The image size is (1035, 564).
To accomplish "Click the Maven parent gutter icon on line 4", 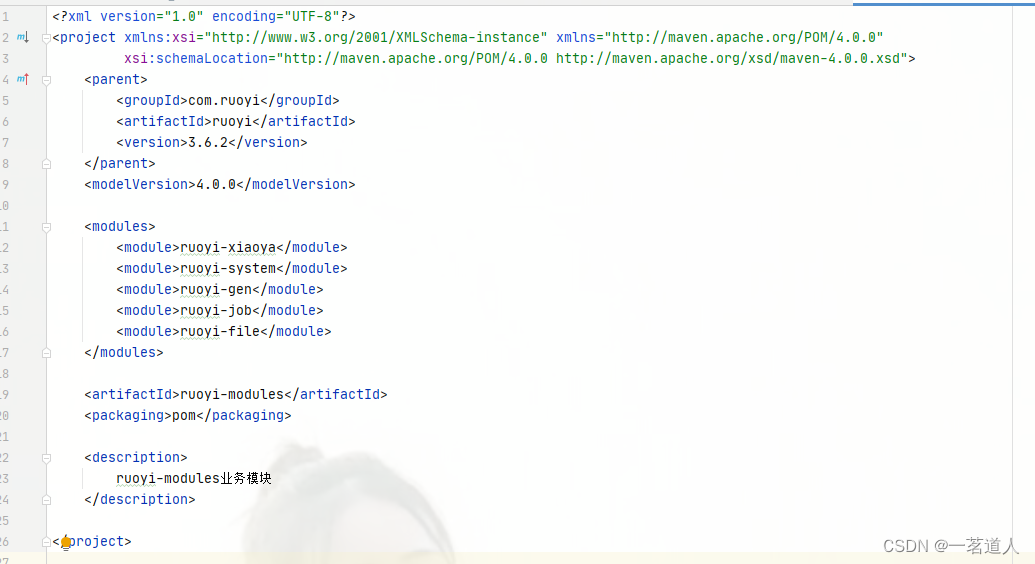I will pyautogui.click(x=22, y=80).
